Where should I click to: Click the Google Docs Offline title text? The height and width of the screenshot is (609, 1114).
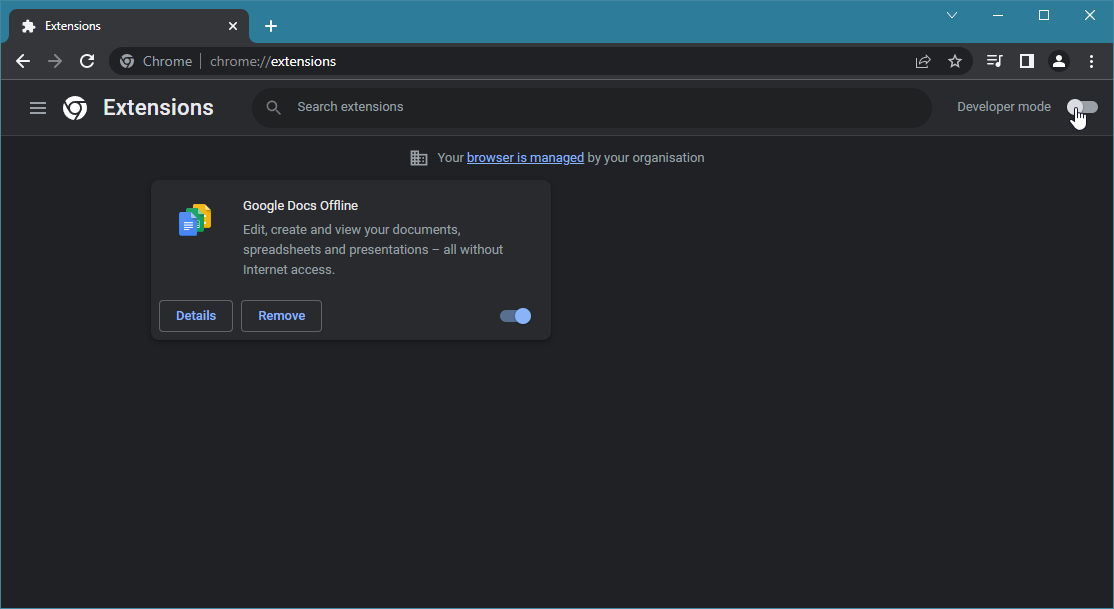(301, 205)
